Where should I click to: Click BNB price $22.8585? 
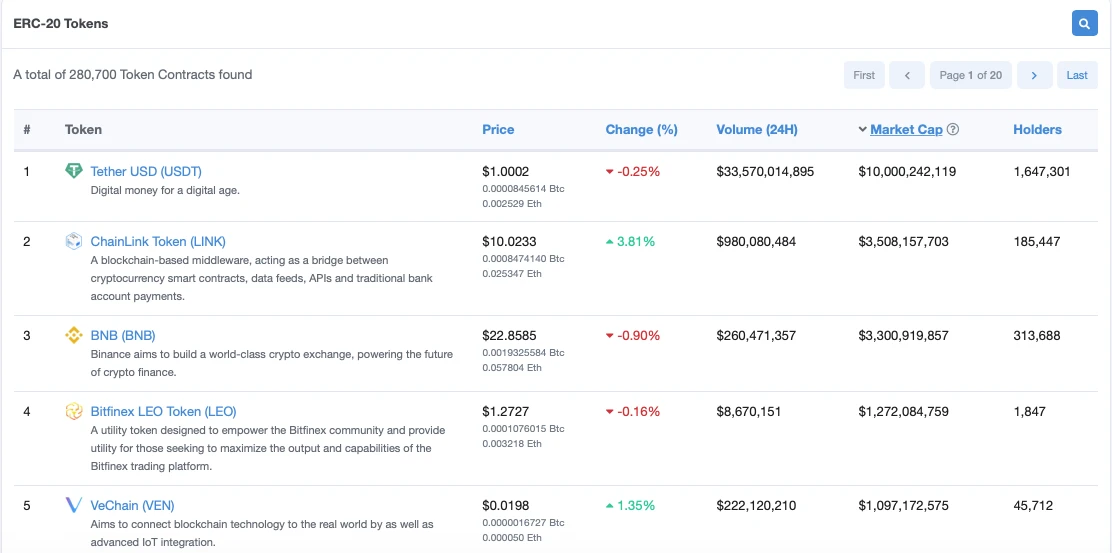click(509, 335)
